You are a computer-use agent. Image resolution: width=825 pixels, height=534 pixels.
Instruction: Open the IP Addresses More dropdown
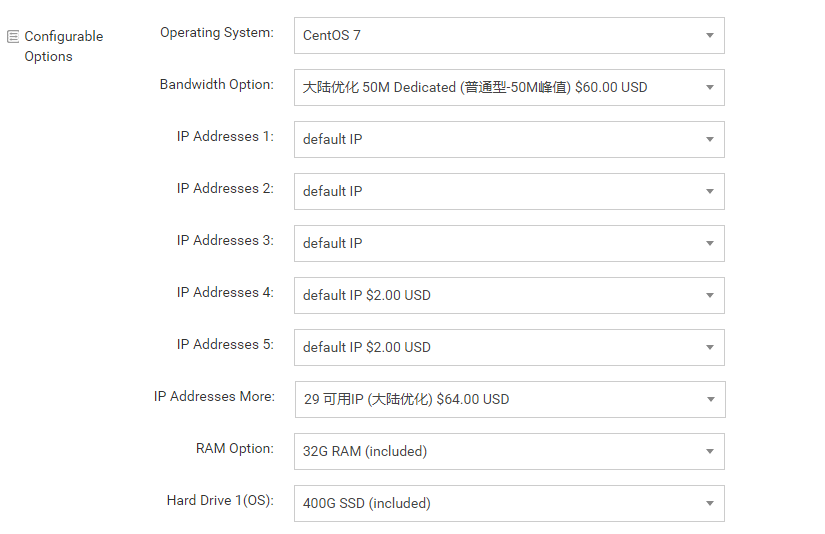(508, 399)
